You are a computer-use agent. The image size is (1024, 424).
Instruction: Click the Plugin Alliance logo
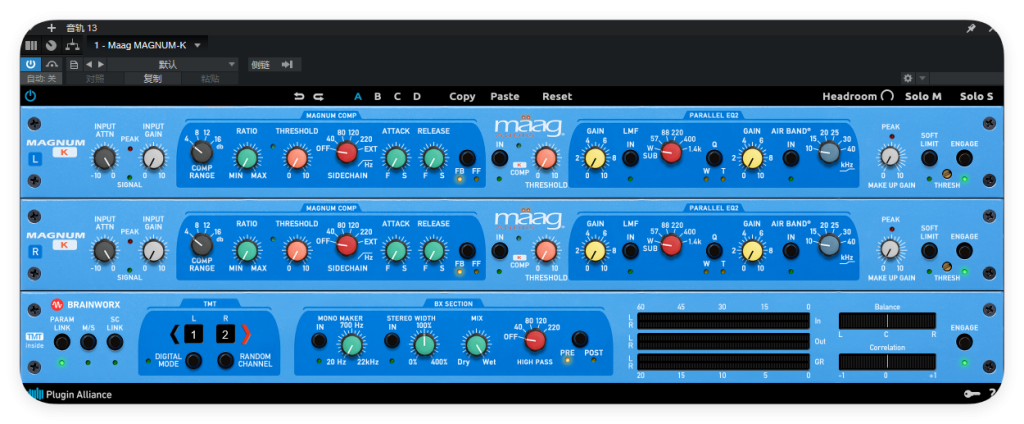(70, 394)
